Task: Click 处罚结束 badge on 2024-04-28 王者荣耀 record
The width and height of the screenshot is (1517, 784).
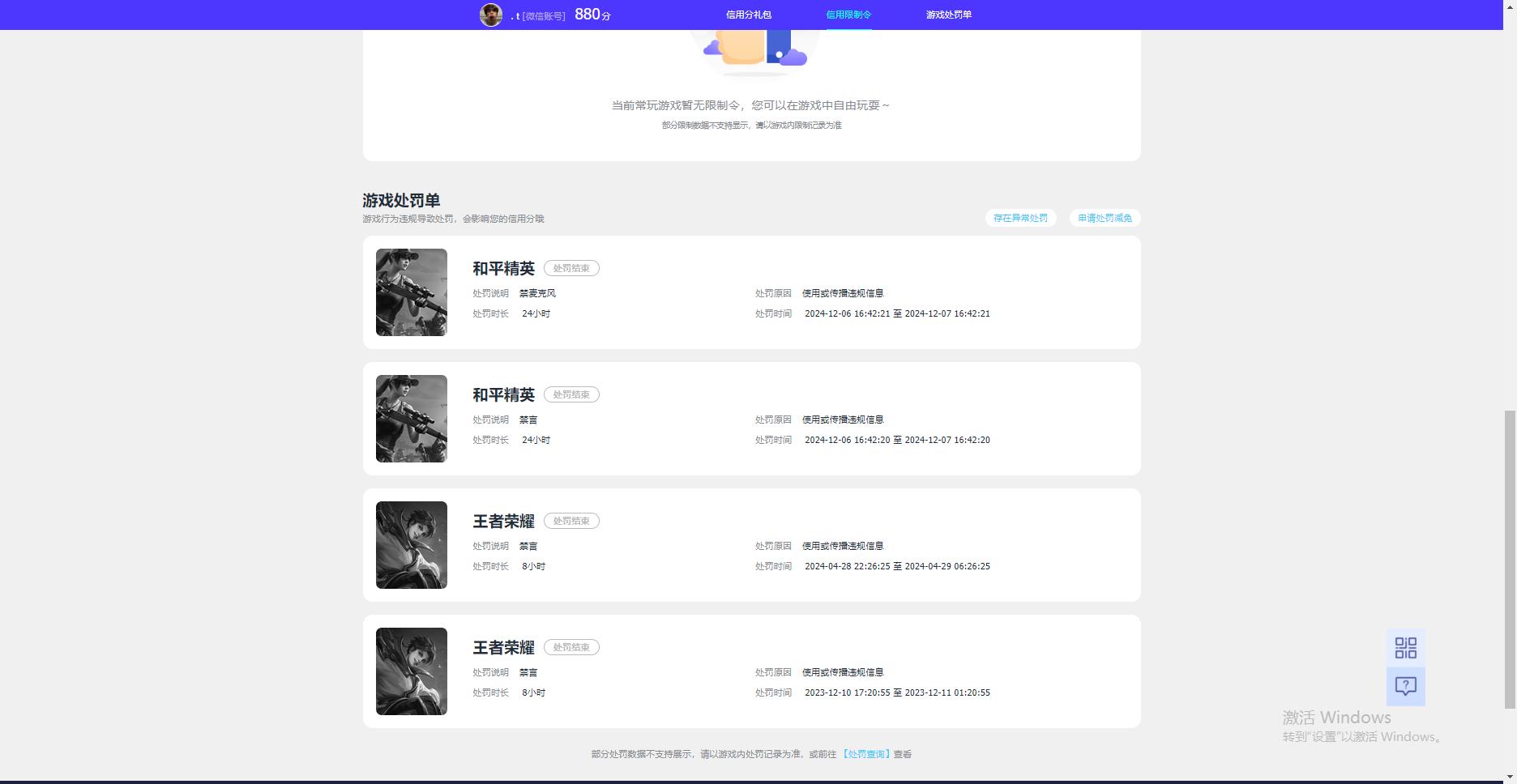Action: (571, 521)
